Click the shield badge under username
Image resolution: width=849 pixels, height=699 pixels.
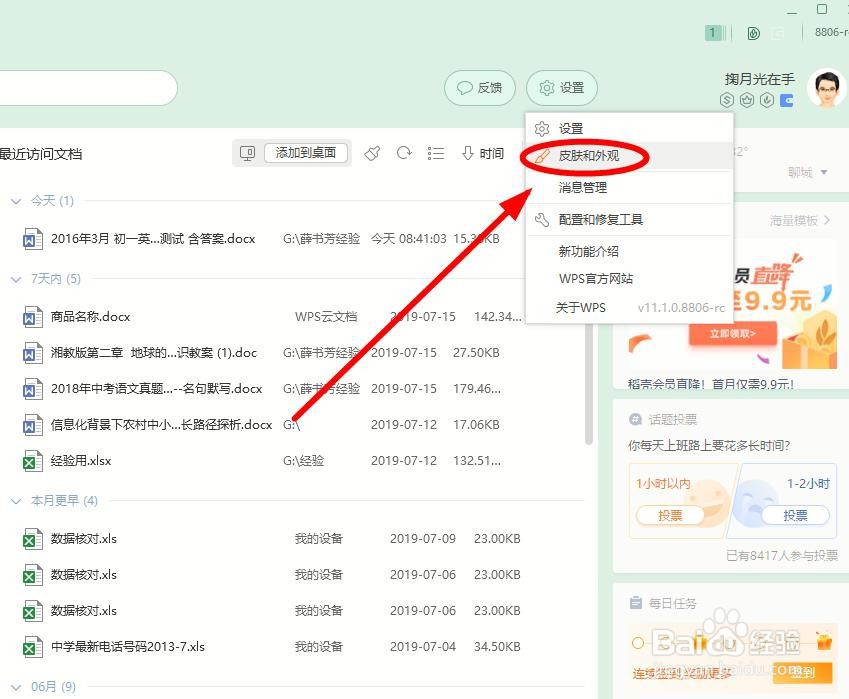[x=766, y=100]
